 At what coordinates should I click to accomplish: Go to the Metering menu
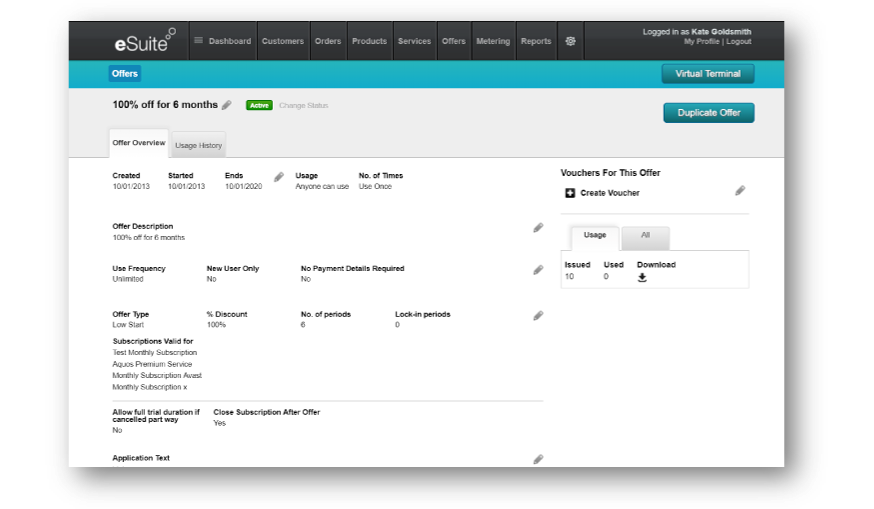point(493,41)
